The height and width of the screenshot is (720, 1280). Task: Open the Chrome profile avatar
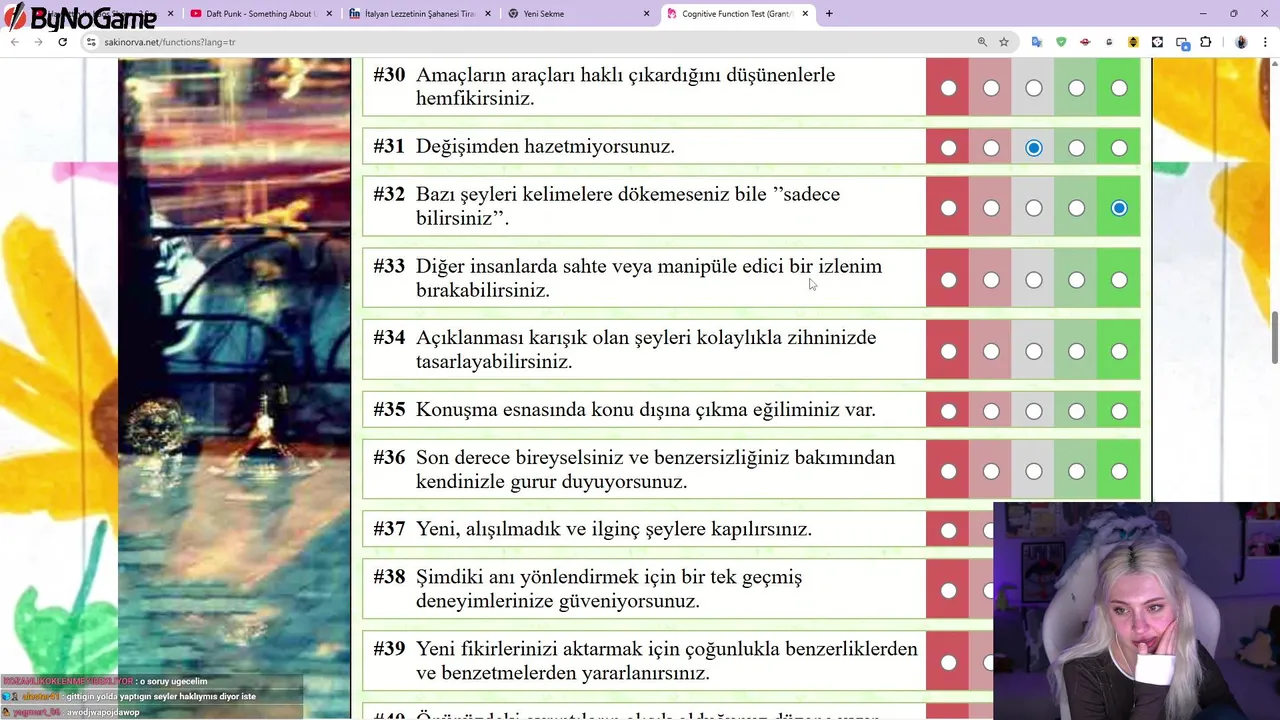coord(1241,42)
